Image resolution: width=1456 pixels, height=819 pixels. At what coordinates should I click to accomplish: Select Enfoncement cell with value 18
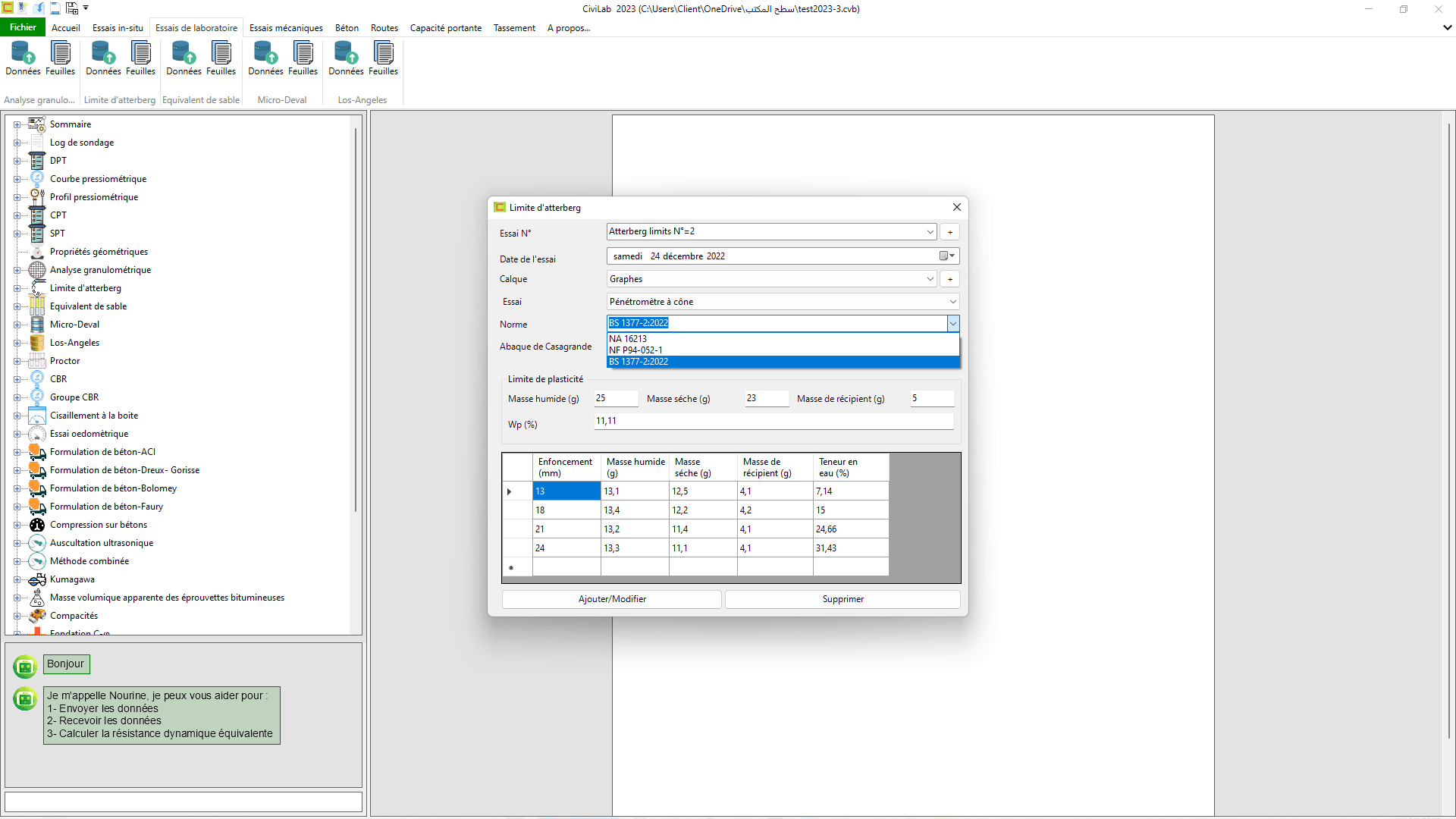click(x=566, y=510)
